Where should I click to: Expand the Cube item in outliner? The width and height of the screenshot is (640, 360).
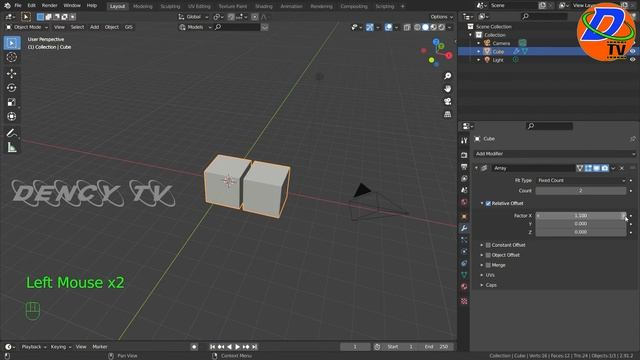click(479, 51)
